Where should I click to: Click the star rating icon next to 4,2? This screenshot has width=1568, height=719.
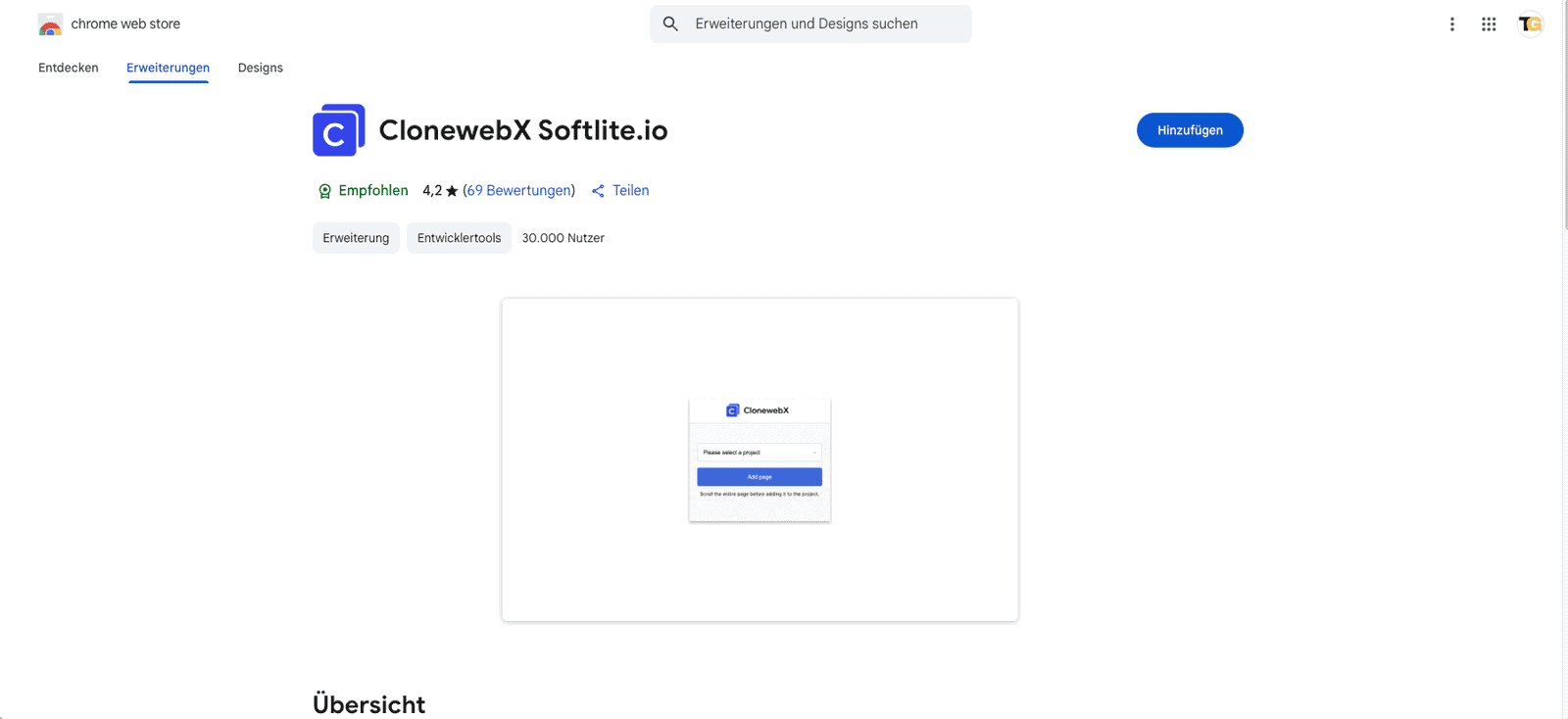453,190
